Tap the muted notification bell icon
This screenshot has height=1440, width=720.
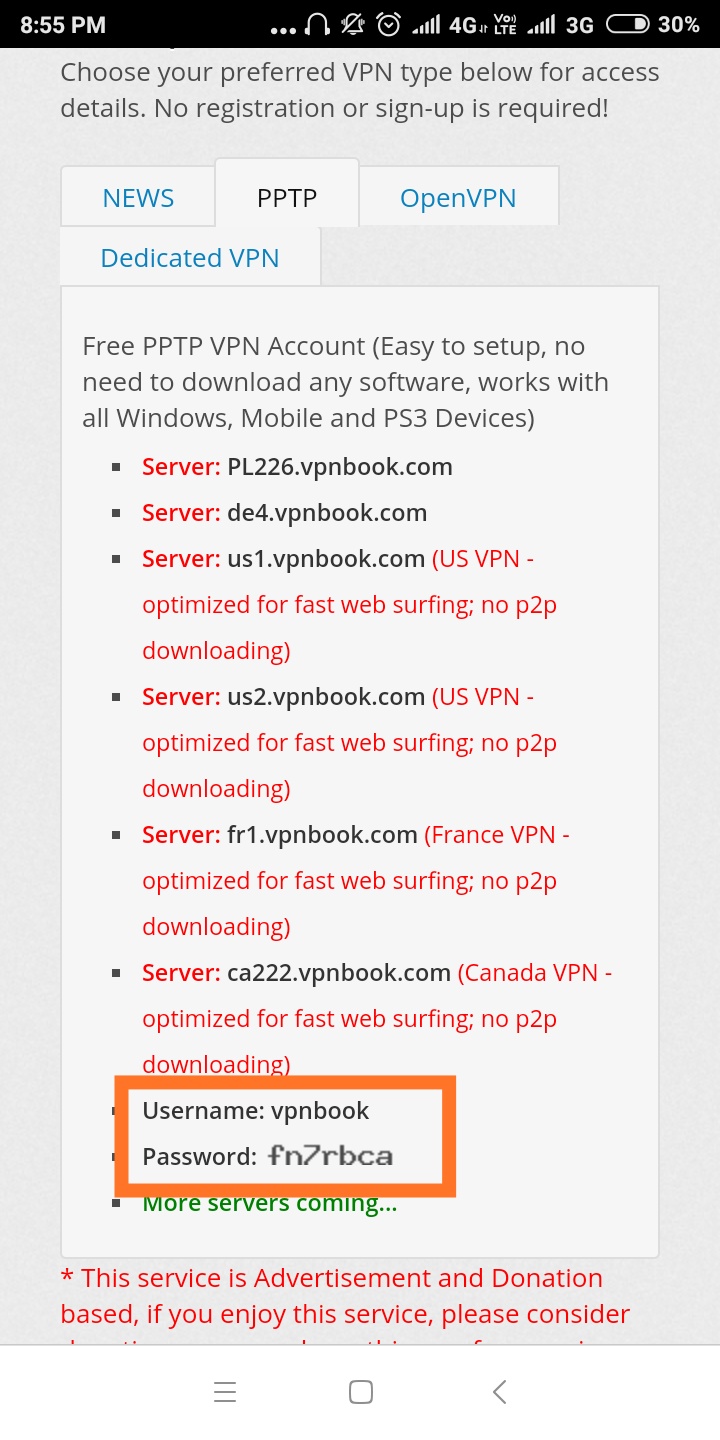point(354,24)
